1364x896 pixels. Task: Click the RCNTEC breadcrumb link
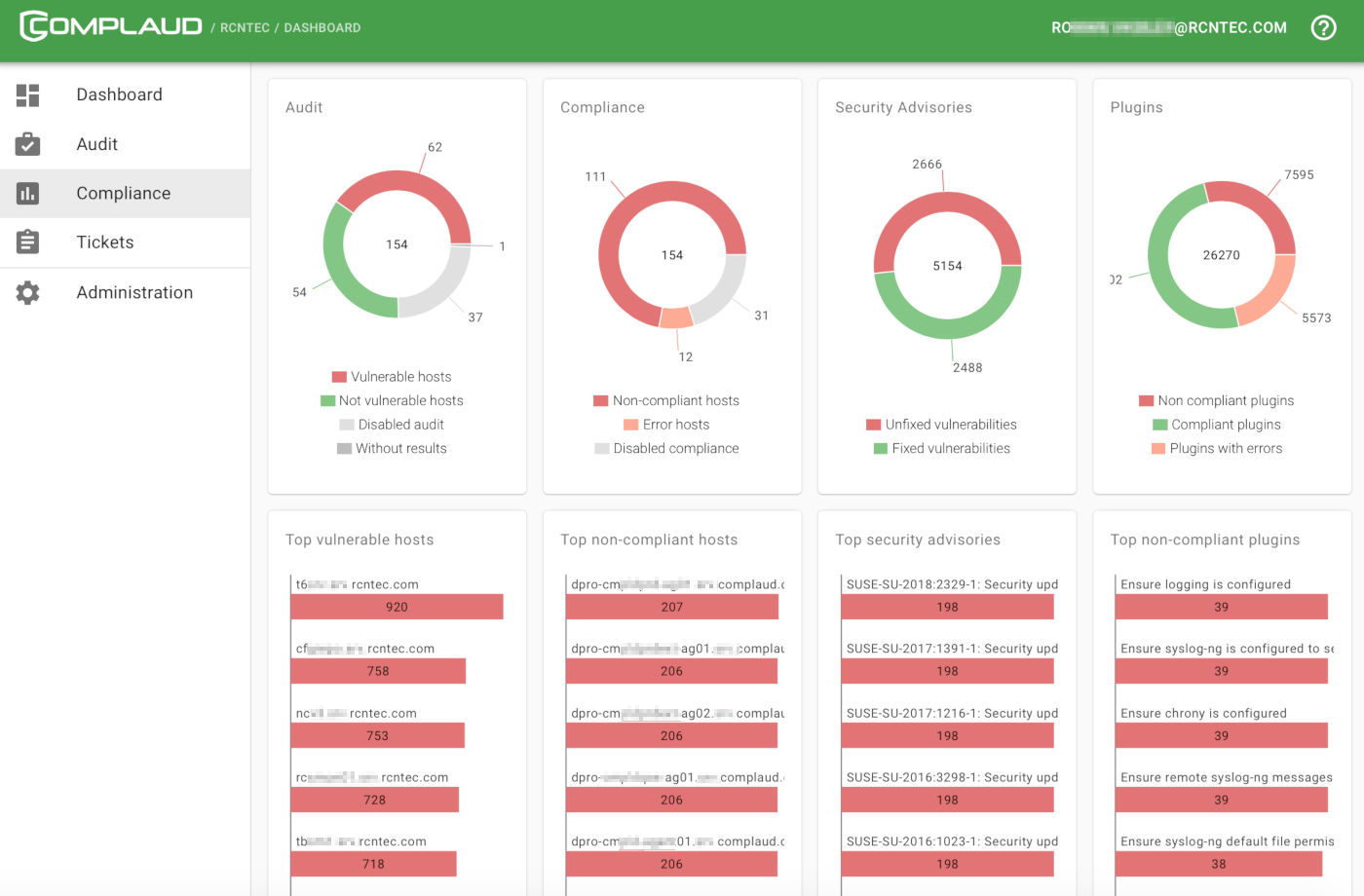pos(245,28)
